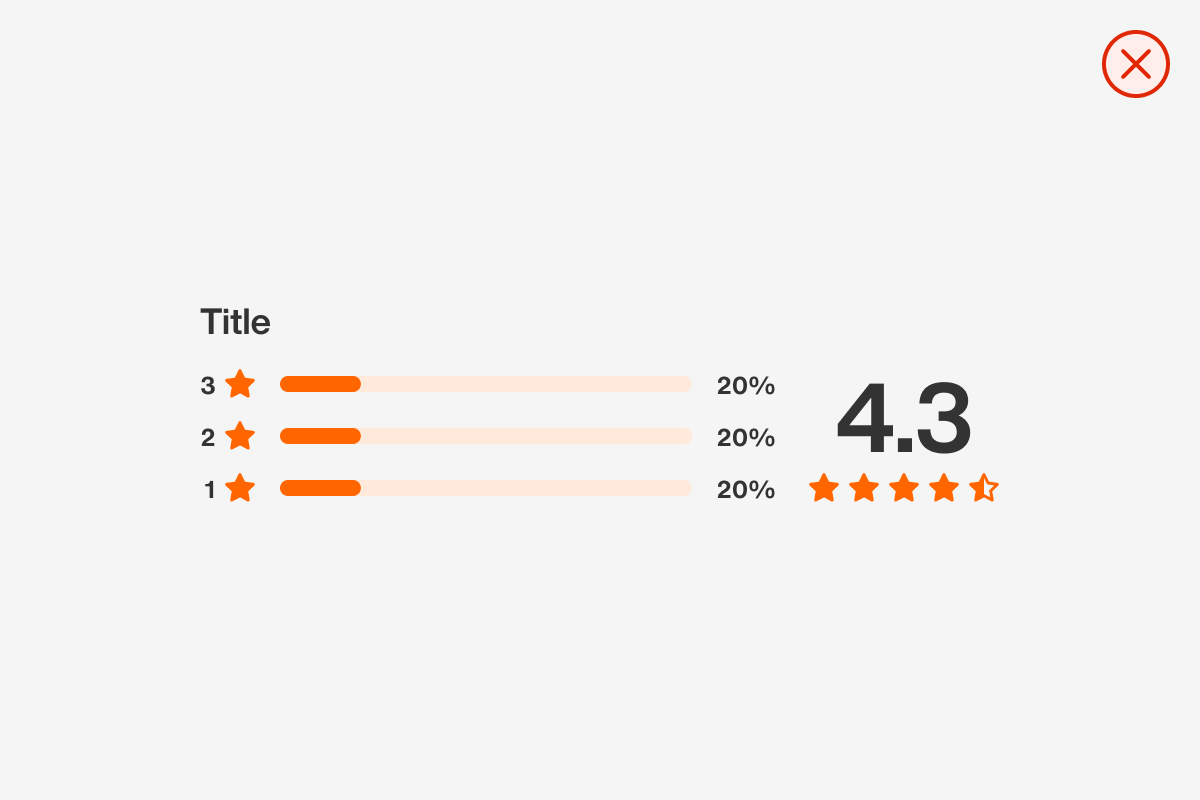Click the 2-star rating progress bar
This screenshot has width=1200, height=800.
tap(485, 436)
